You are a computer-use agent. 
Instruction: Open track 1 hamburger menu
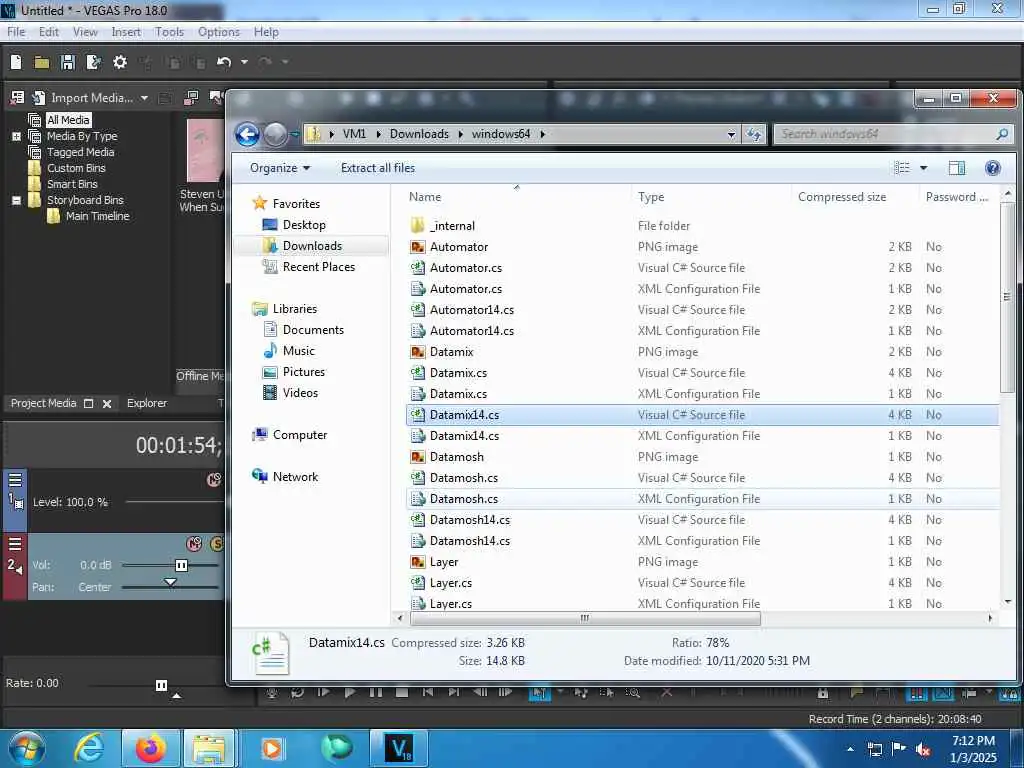[15, 480]
